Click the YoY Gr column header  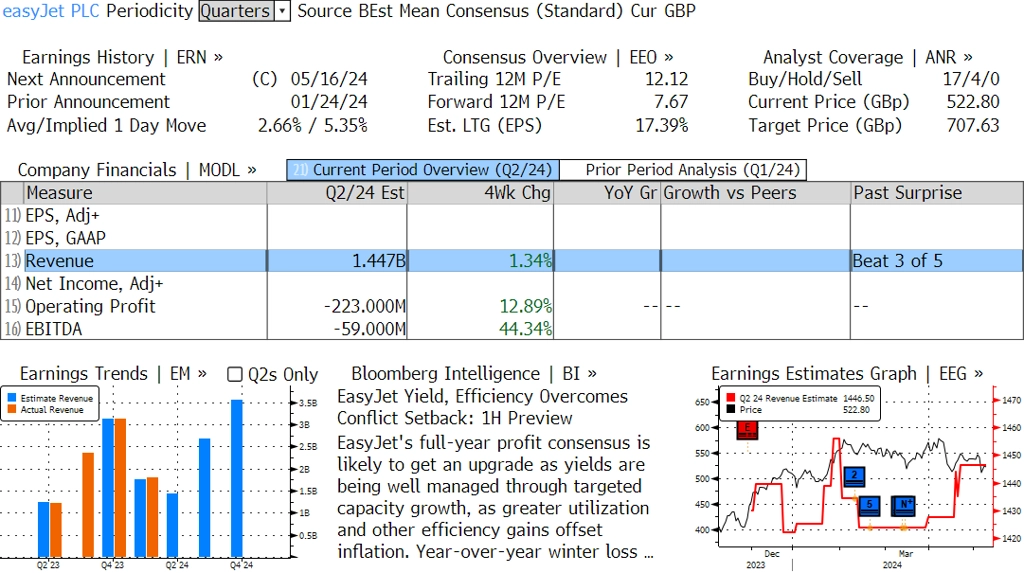point(607,193)
